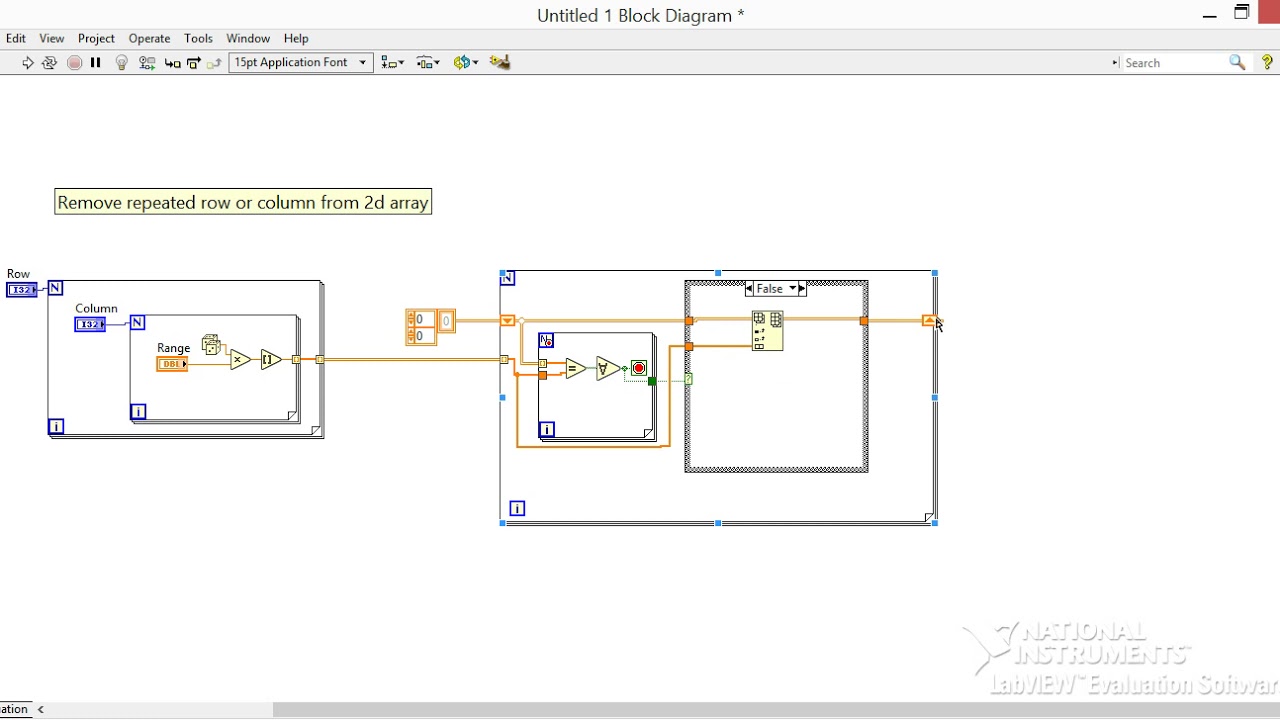This screenshot has height=720, width=1280.
Task: Open the Project menu
Action: click(96, 38)
